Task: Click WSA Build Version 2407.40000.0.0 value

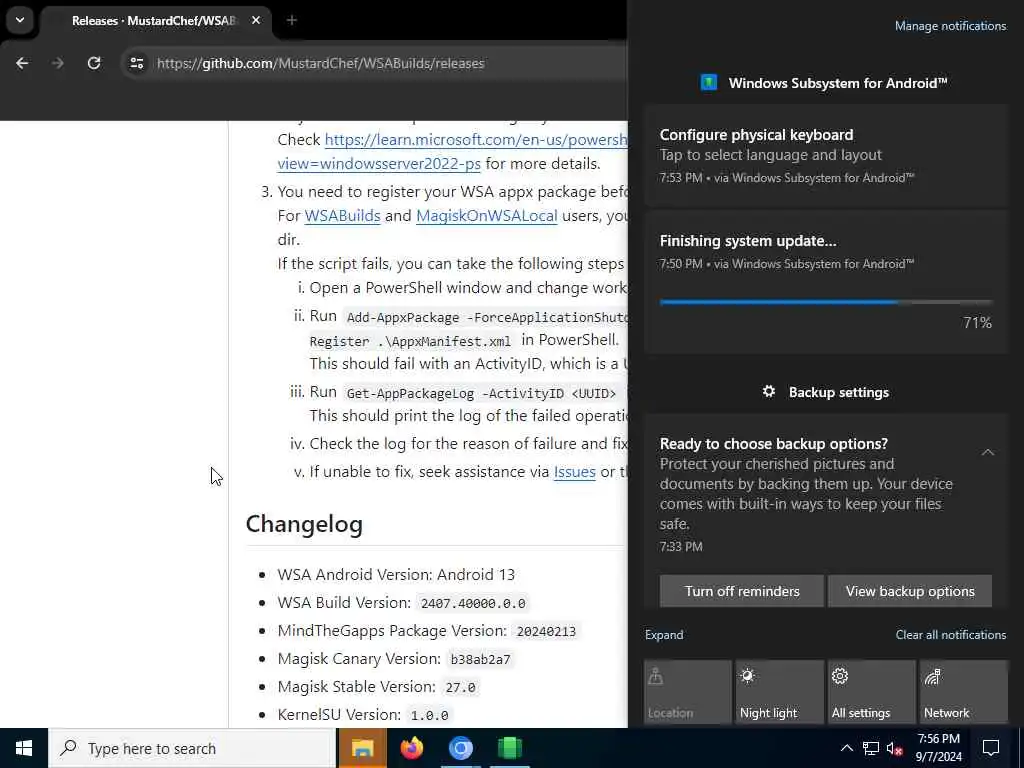Action: 473,603
